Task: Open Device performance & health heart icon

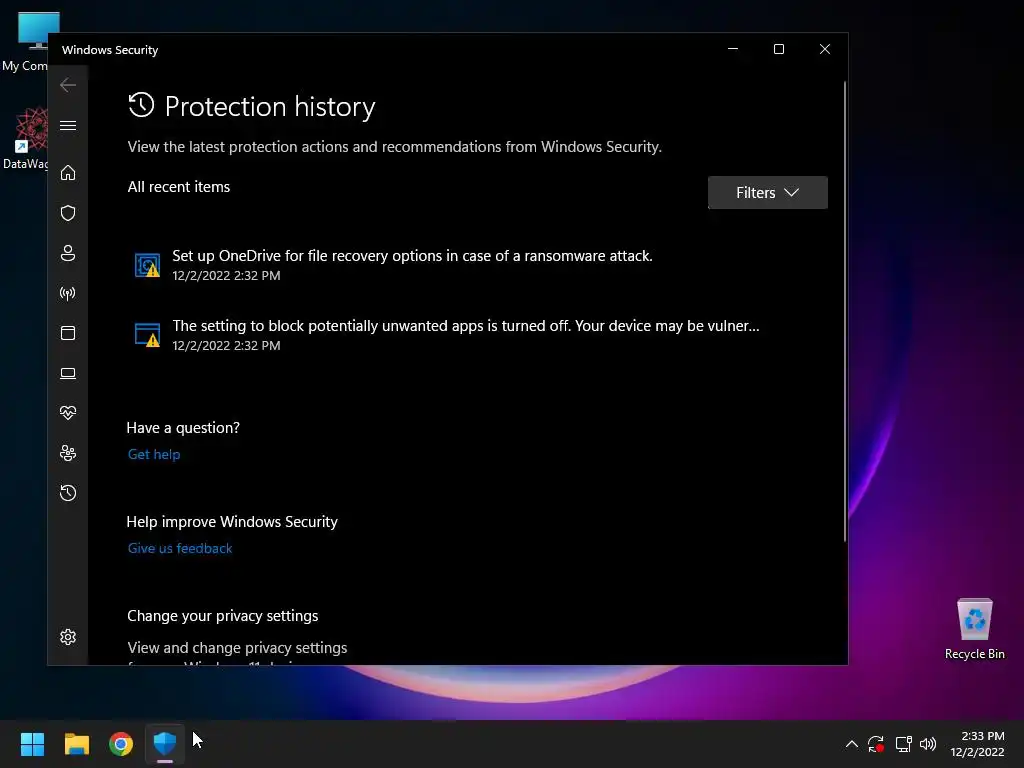Action: (68, 413)
